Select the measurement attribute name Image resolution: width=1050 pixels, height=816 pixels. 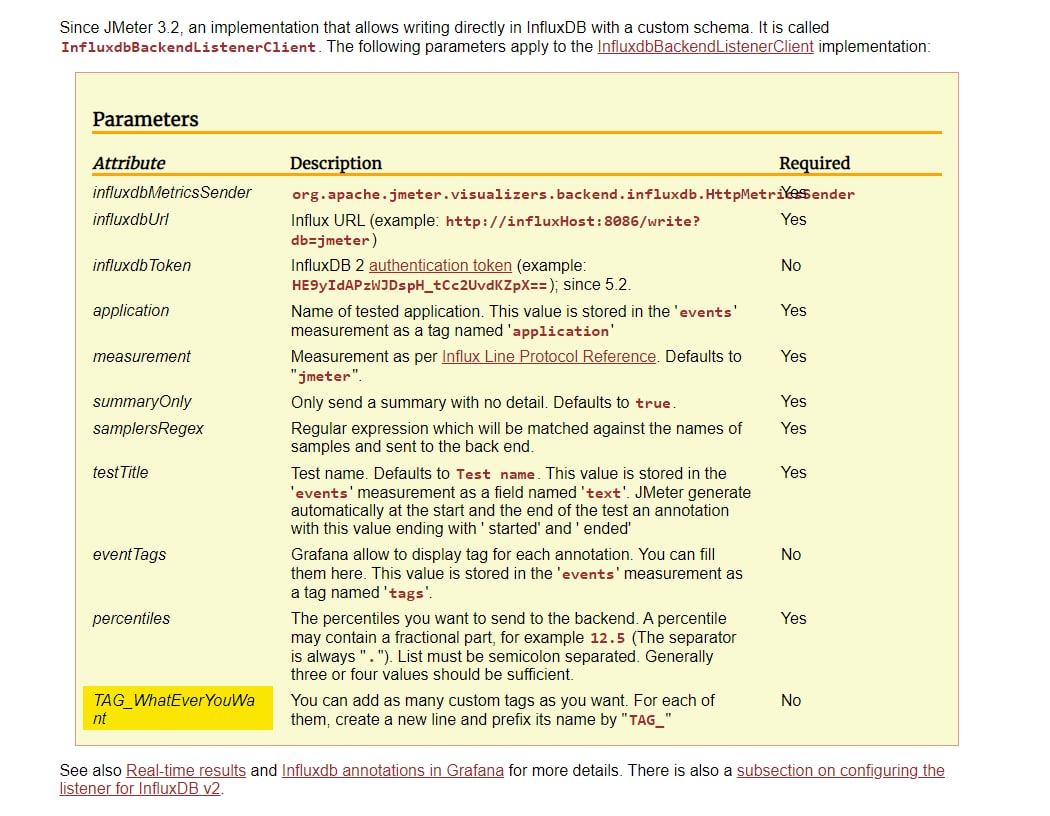point(141,357)
